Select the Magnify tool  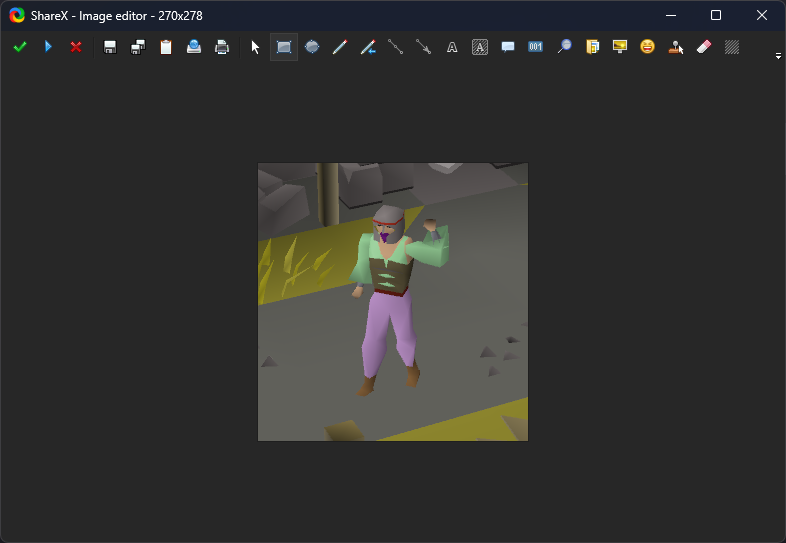(564, 47)
